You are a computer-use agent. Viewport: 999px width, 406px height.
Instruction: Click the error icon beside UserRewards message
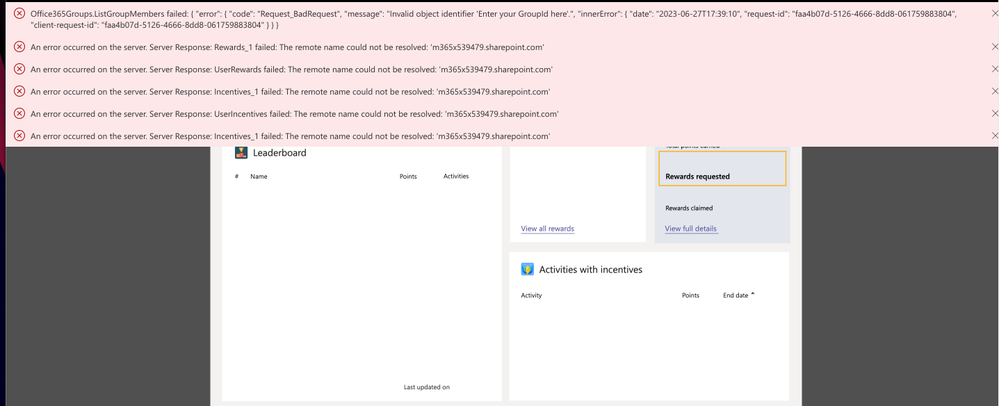19,69
